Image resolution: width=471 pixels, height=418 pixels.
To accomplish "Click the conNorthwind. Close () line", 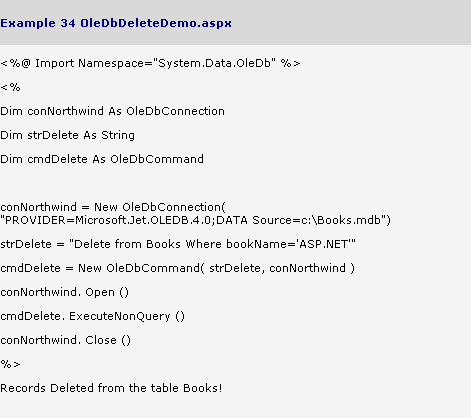I will click(66, 340).
